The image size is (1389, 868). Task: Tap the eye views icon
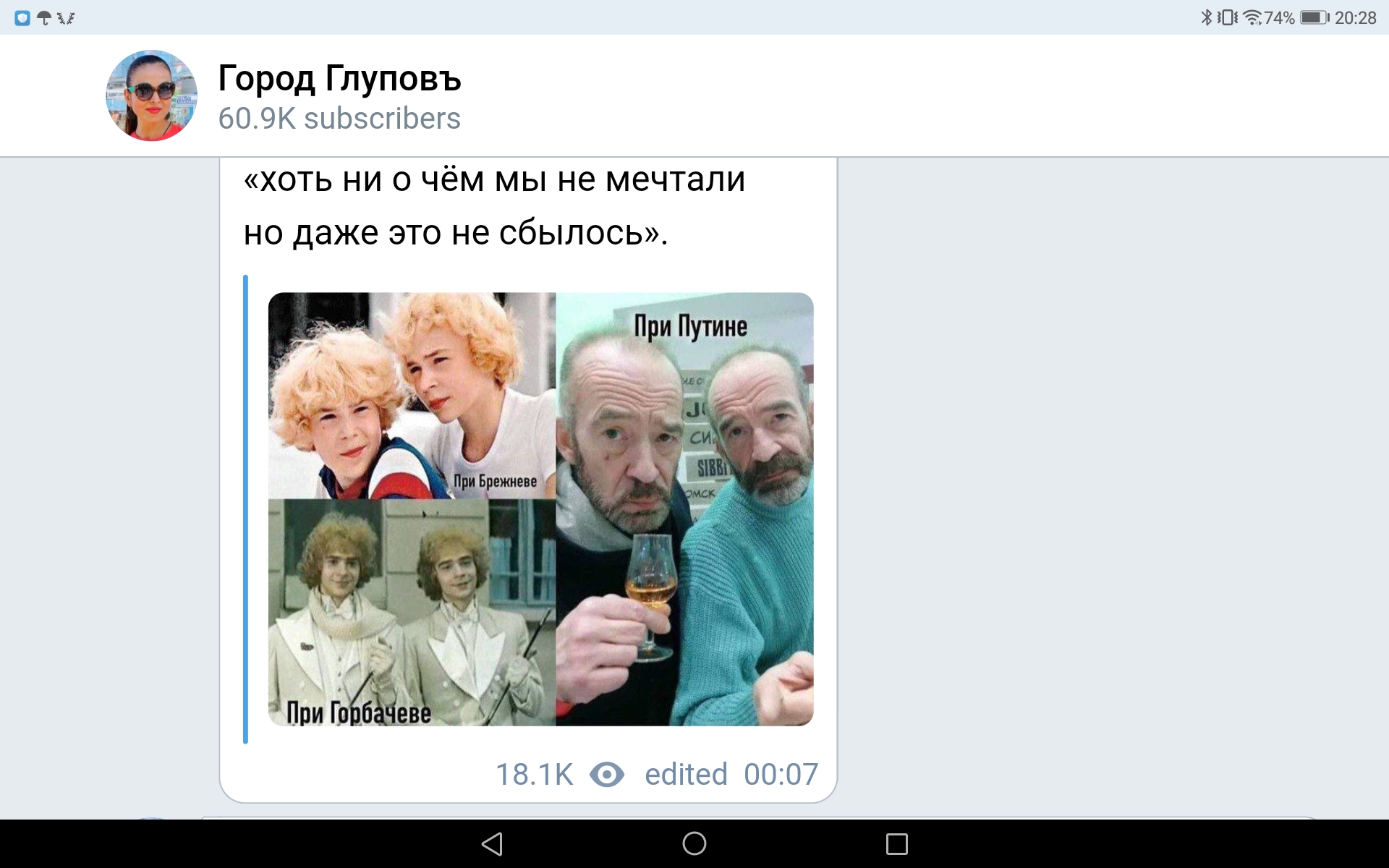(607, 775)
